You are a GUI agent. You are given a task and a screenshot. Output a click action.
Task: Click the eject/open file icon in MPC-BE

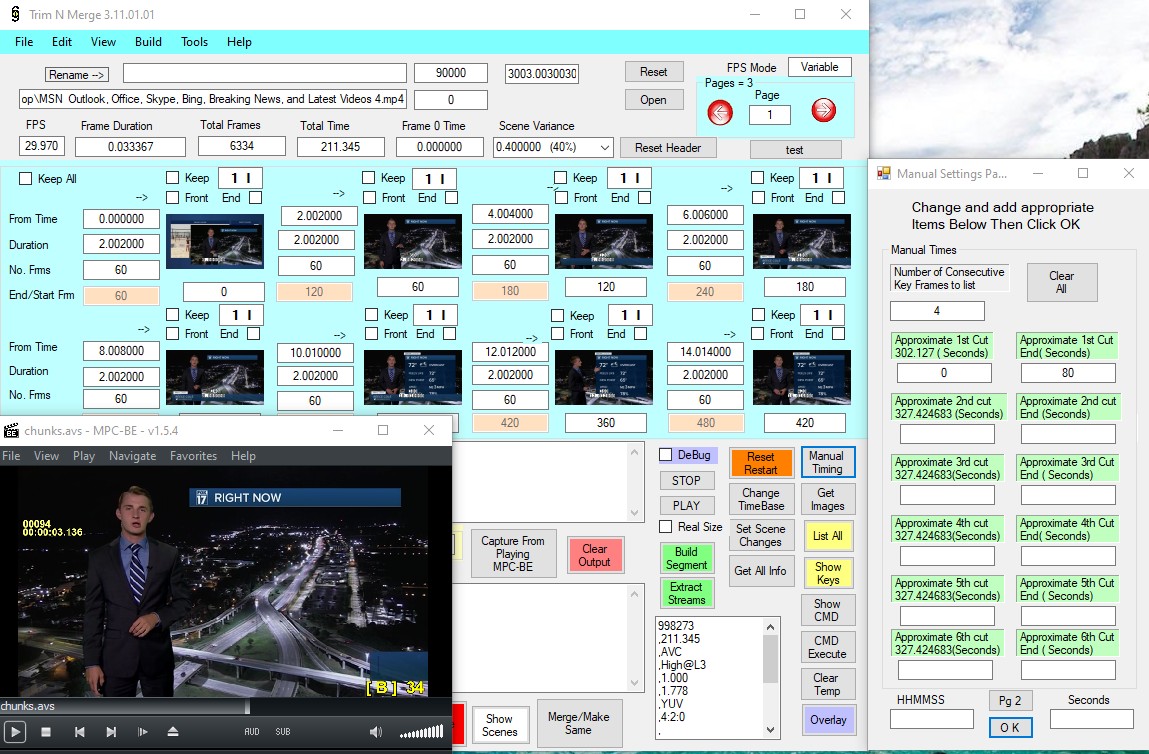point(173,732)
